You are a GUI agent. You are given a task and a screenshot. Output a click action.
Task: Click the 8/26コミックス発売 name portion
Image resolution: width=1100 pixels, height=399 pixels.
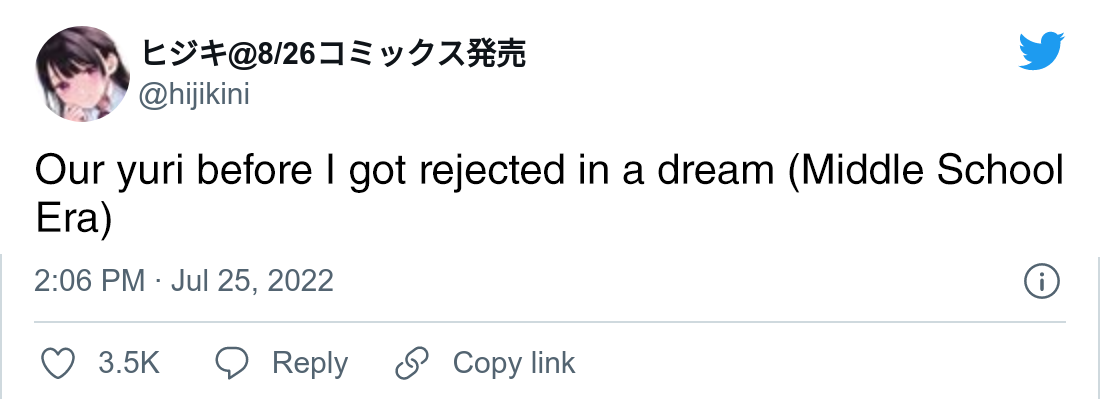391,55
